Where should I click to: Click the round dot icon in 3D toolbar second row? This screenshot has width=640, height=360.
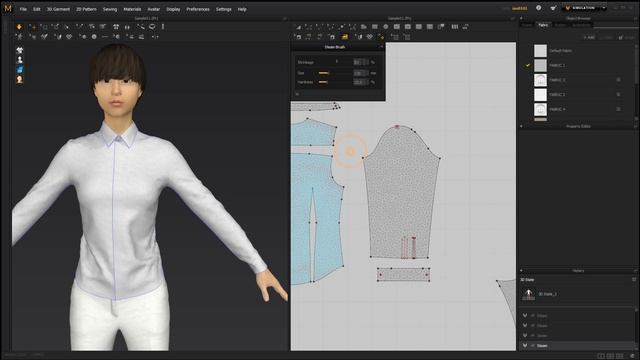94,37
